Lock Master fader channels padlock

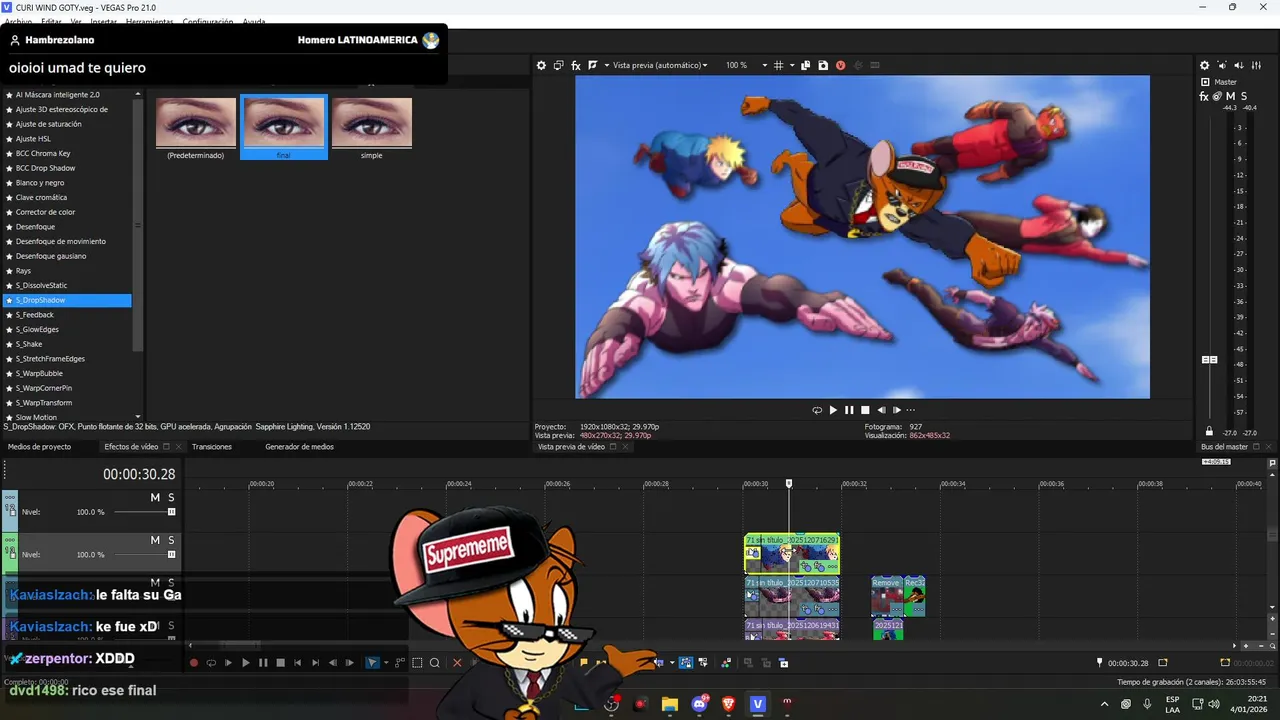pos(1209,432)
